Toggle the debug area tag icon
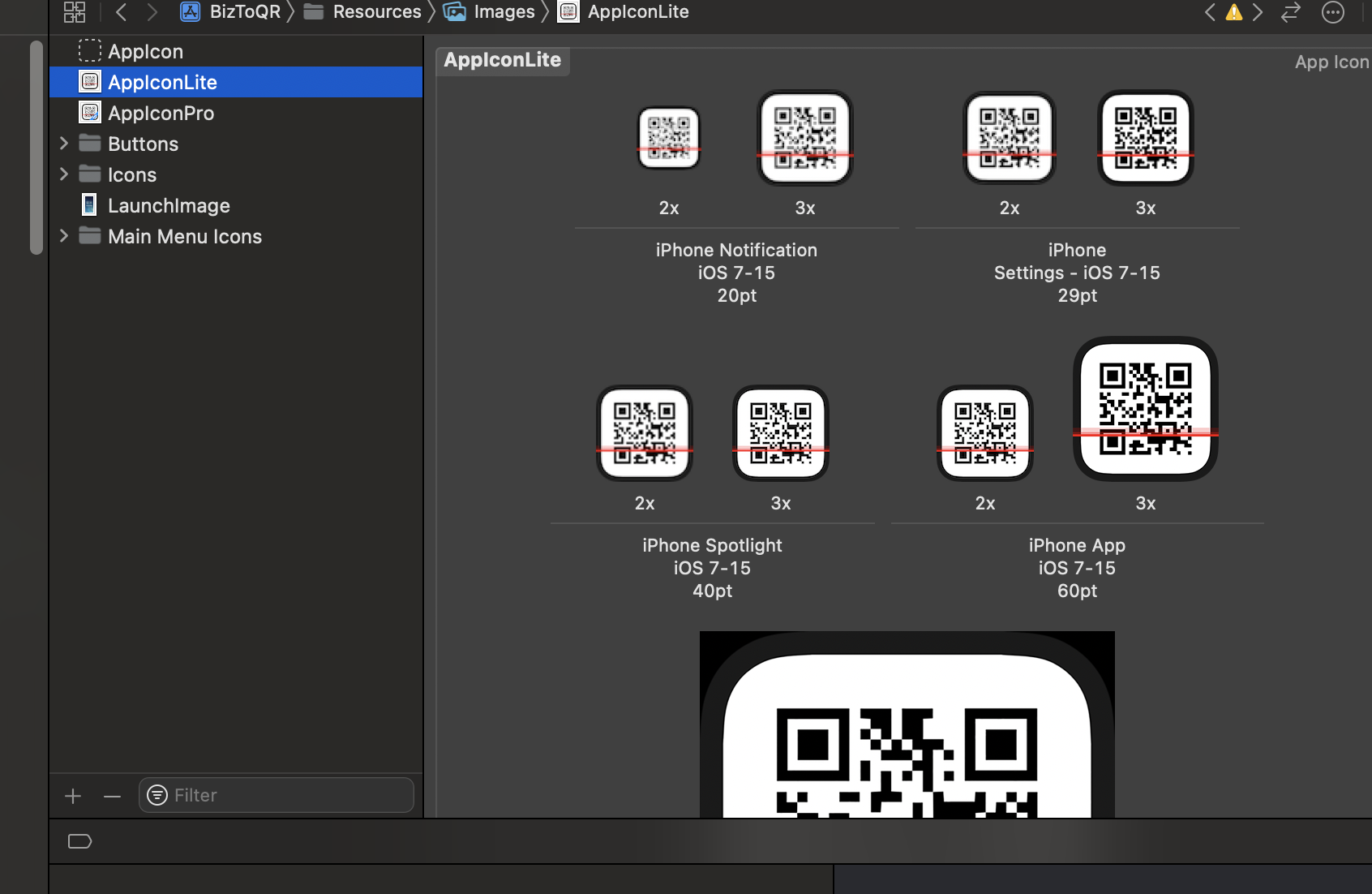Screen dimensions: 1372x894 79,841
